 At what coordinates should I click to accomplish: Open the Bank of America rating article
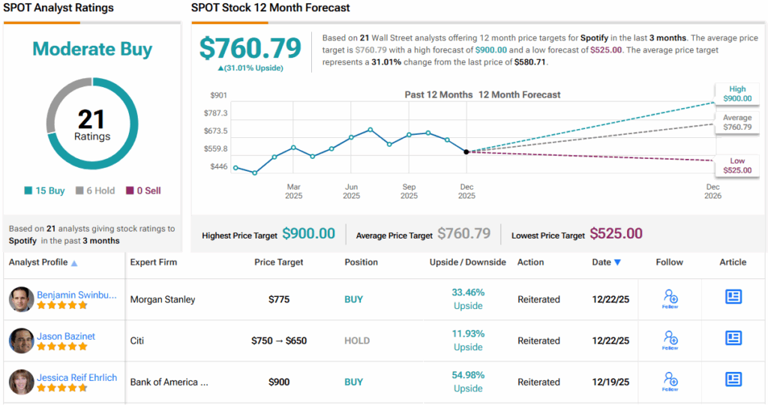pyautogui.click(x=733, y=380)
